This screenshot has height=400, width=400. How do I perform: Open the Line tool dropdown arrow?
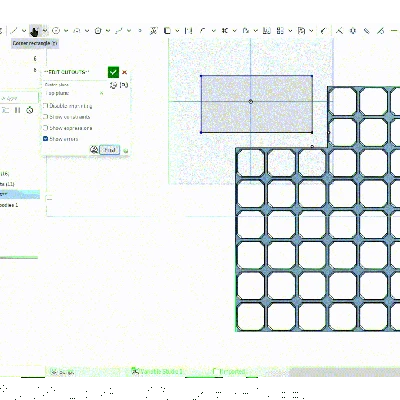(x=24, y=31)
